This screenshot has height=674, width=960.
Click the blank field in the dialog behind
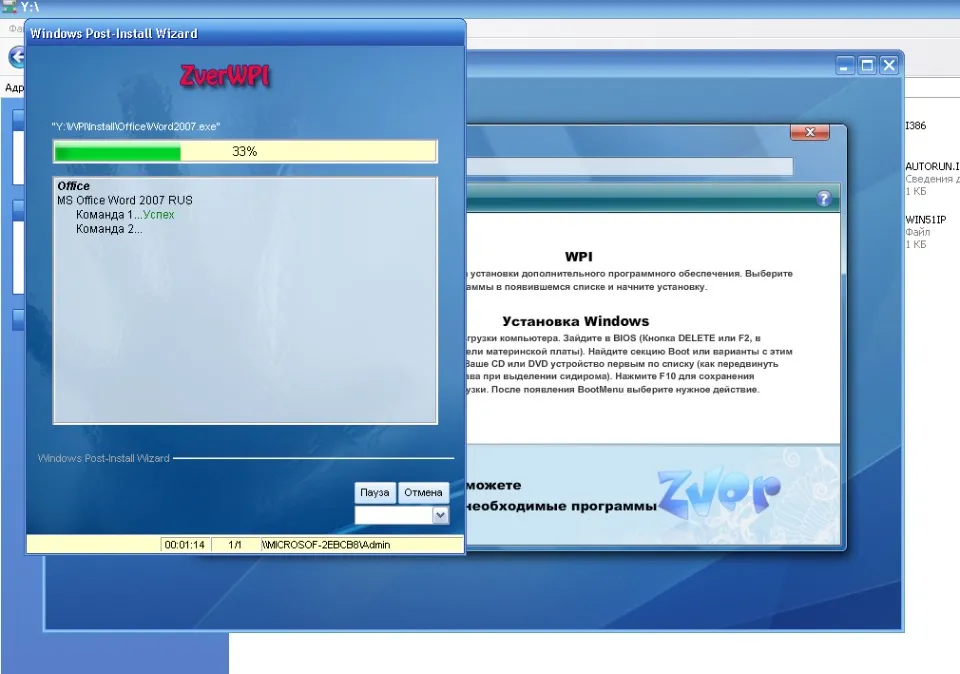coord(629,167)
